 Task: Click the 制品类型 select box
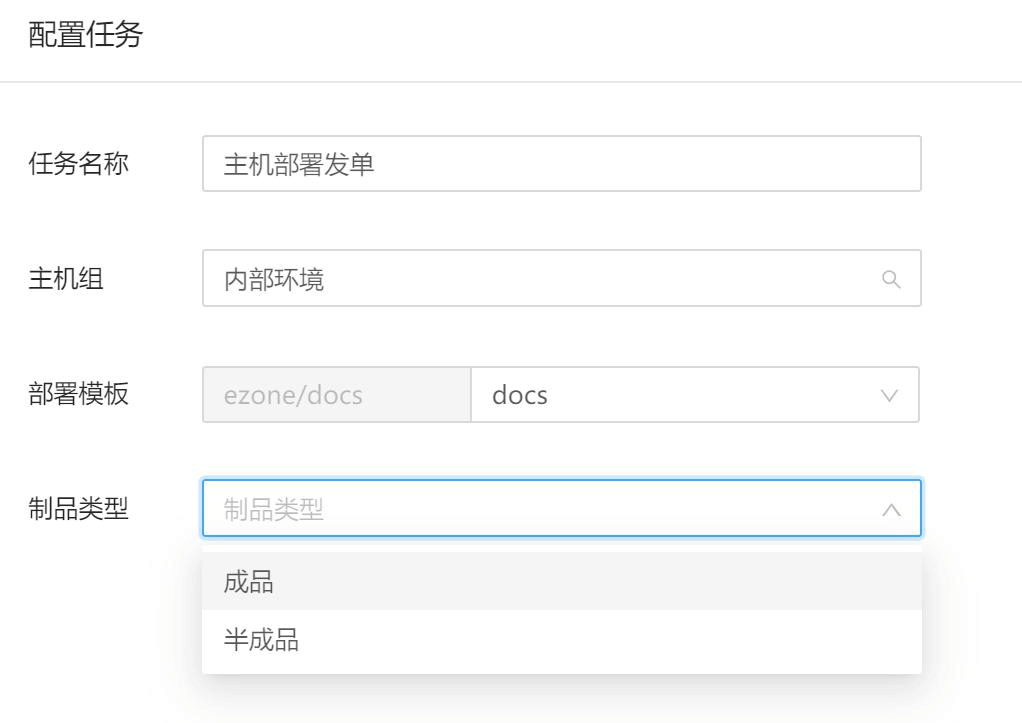[x=561, y=509]
